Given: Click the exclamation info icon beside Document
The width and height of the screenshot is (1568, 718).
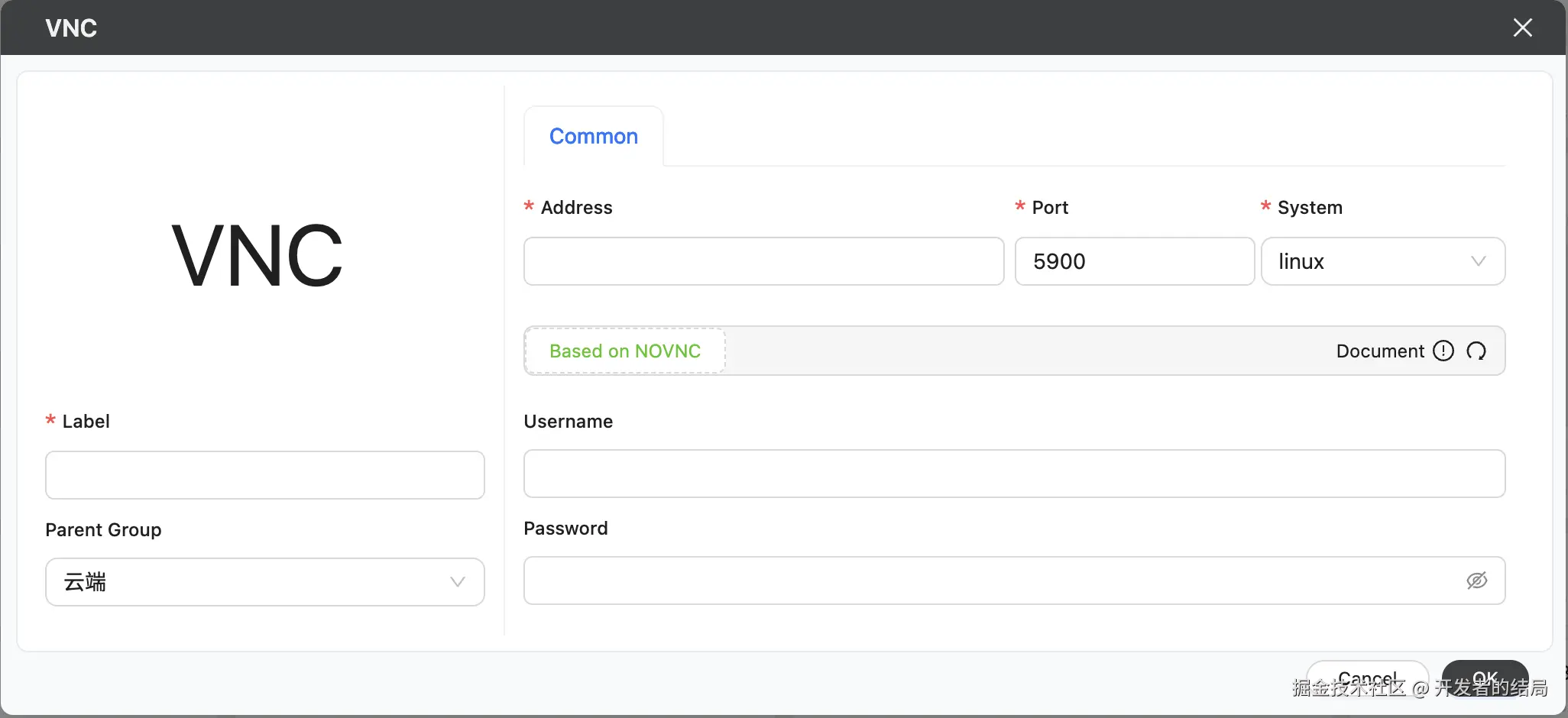Looking at the screenshot, I should point(1443,351).
